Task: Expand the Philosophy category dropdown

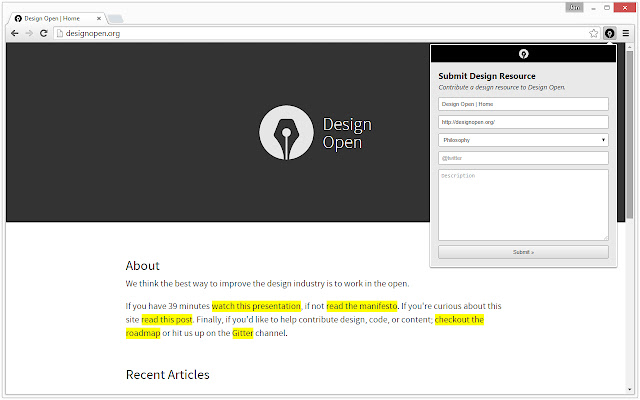Action: coord(523,140)
